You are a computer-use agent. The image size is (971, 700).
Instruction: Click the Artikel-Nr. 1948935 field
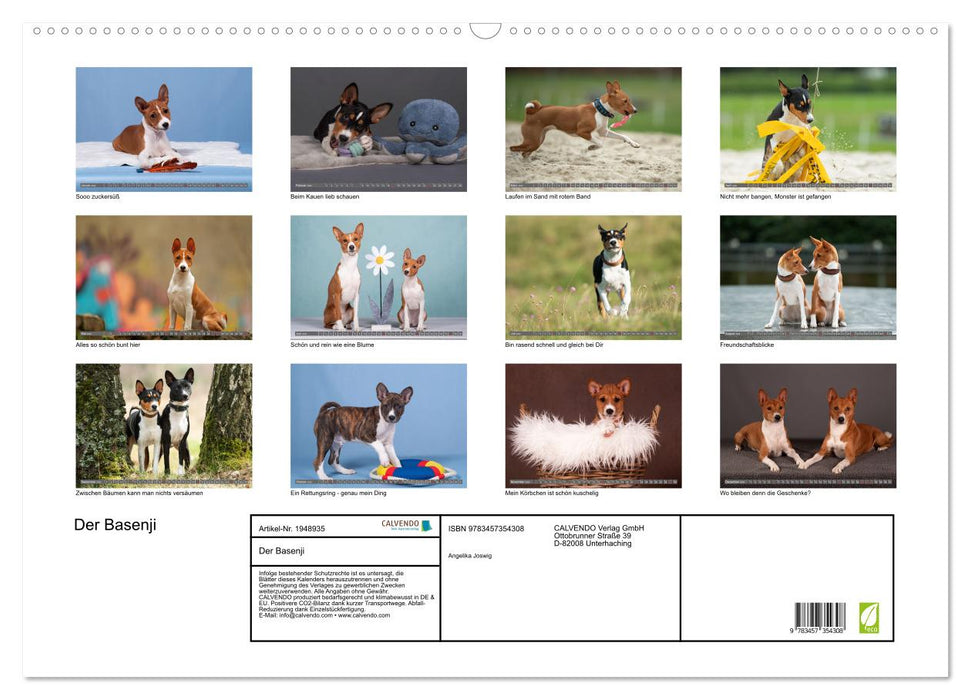point(292,529)
